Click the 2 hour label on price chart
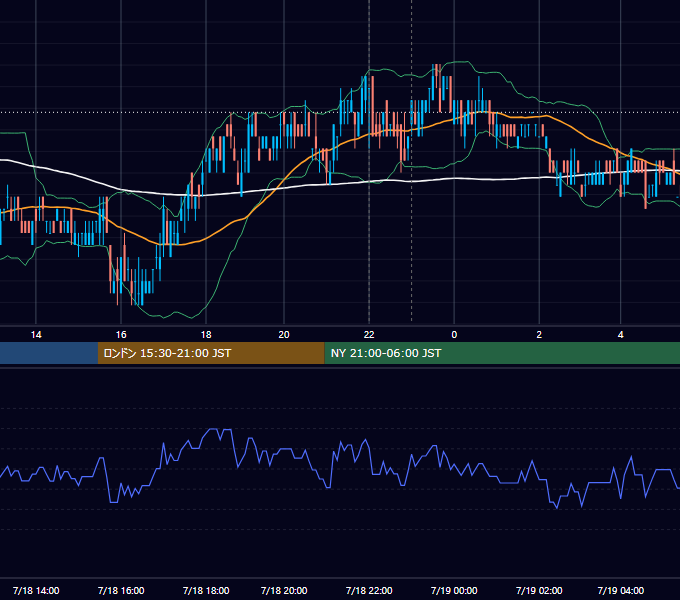The height and width of the screenshot is (600, 680). click(539, 335)
